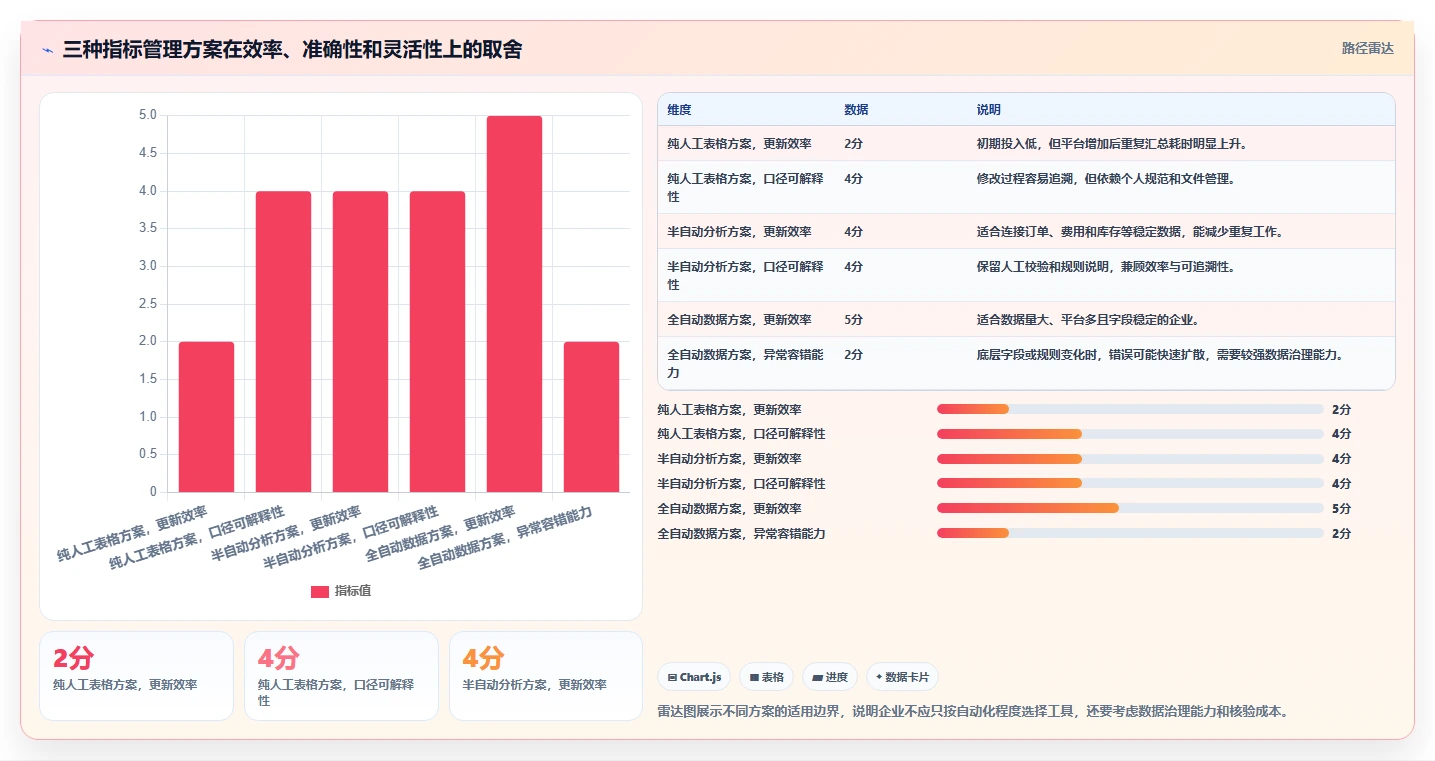Click the 数据卡片 tag
This screenshot has width=1435, height=761.
point(902,677)
